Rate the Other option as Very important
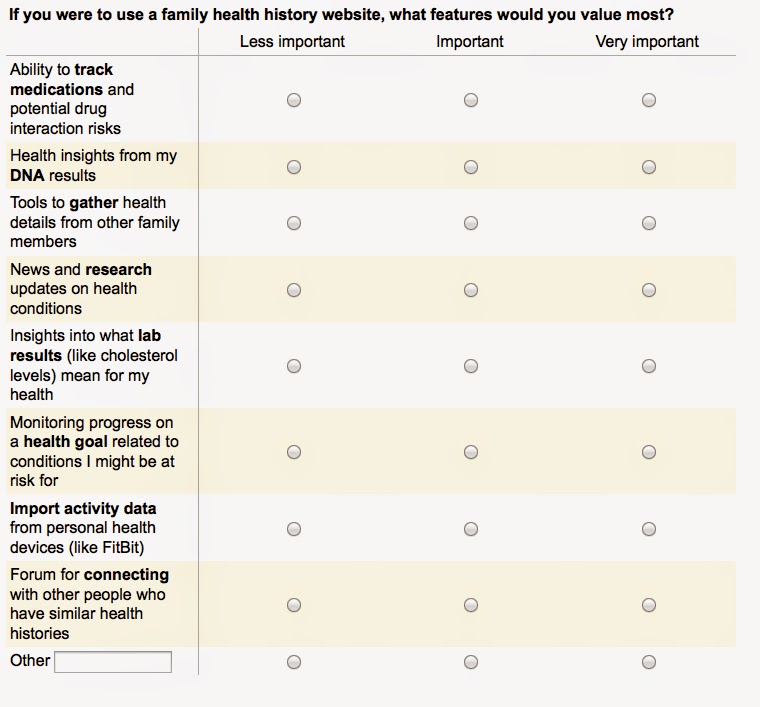This screenshot has width=760, height=707. coord(649,662)
